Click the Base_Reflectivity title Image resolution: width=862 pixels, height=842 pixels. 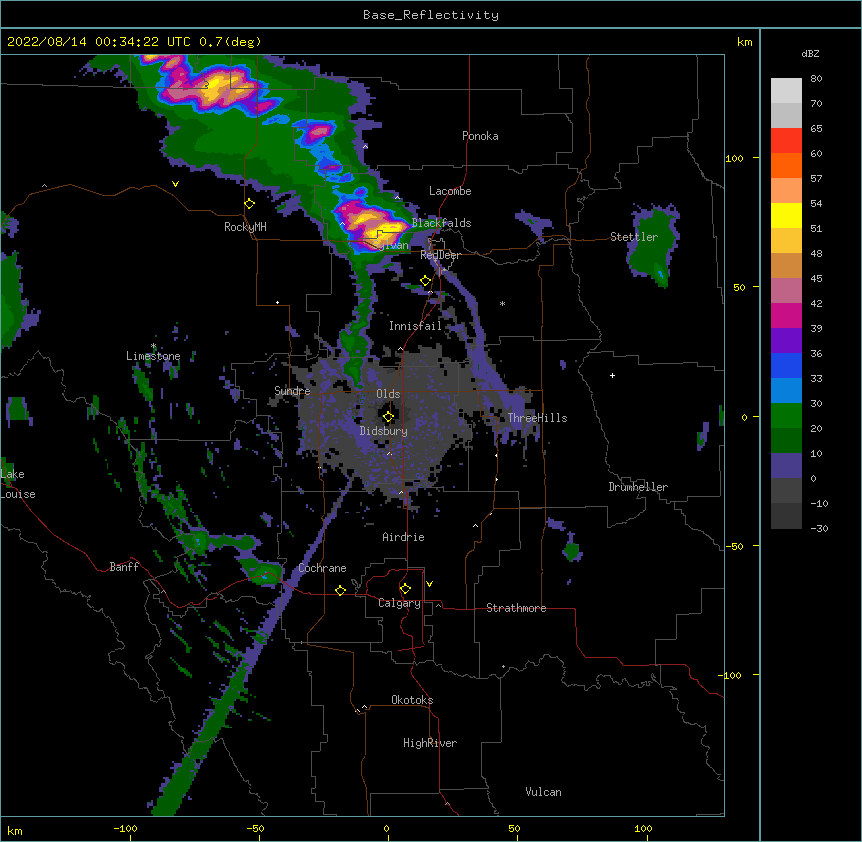pyautogui.click(x=431, y=15)
